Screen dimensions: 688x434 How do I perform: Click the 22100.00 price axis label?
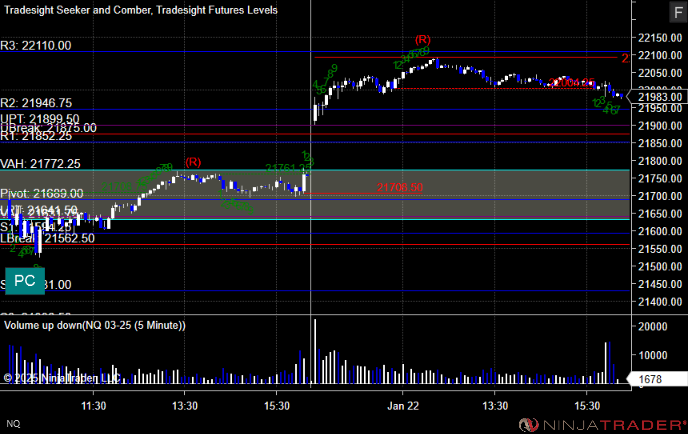tap(660, 55)
